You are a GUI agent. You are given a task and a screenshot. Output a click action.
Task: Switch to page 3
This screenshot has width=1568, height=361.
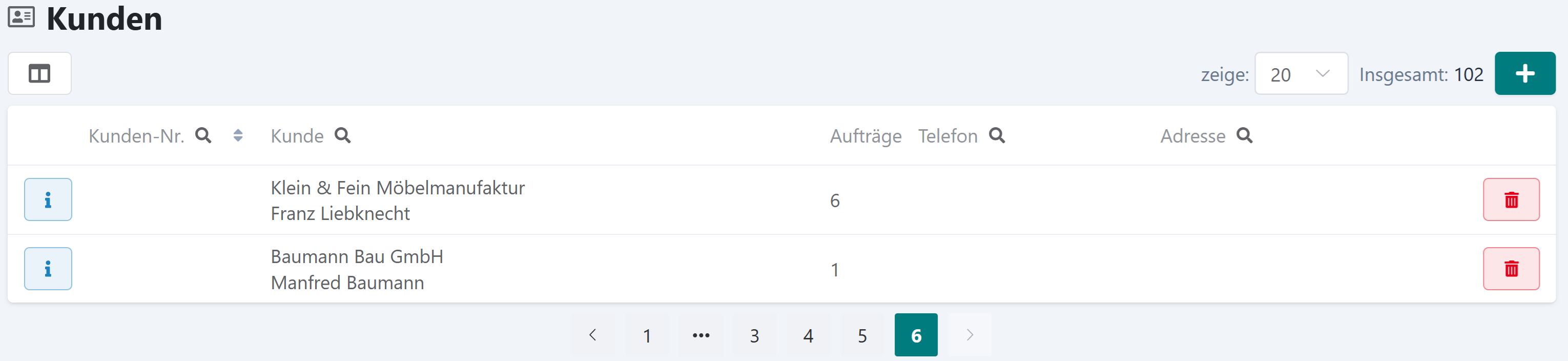pyautogui.click(x=754, y=335)
